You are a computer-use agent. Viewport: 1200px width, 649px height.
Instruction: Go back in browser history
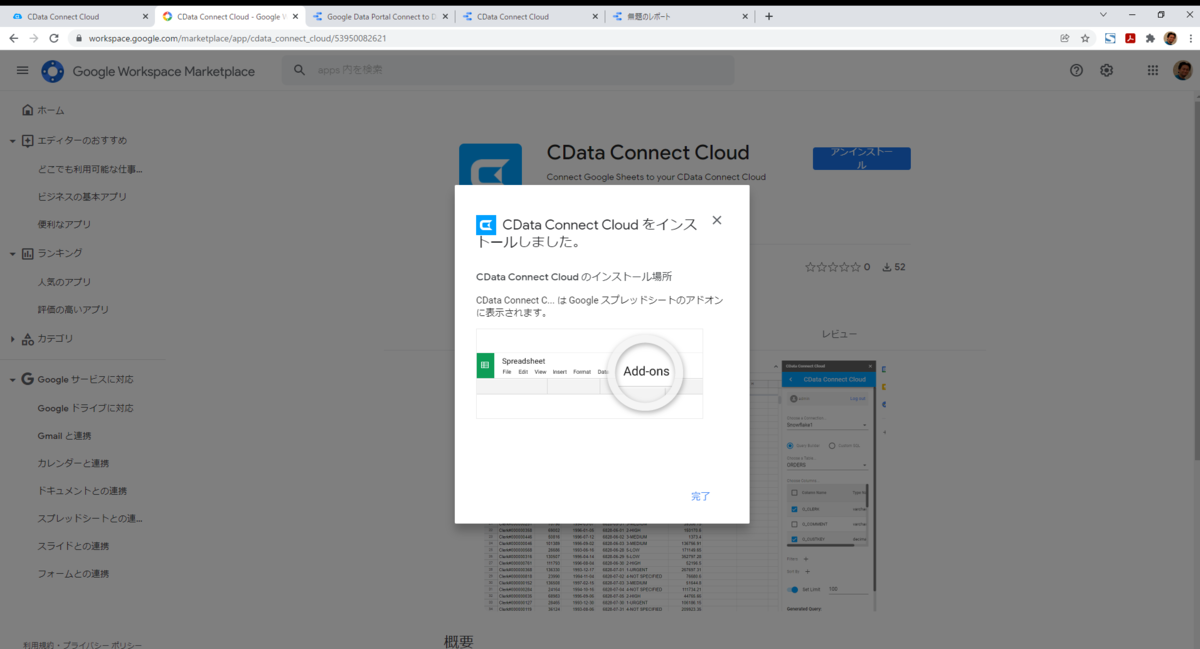coord(14,38)
